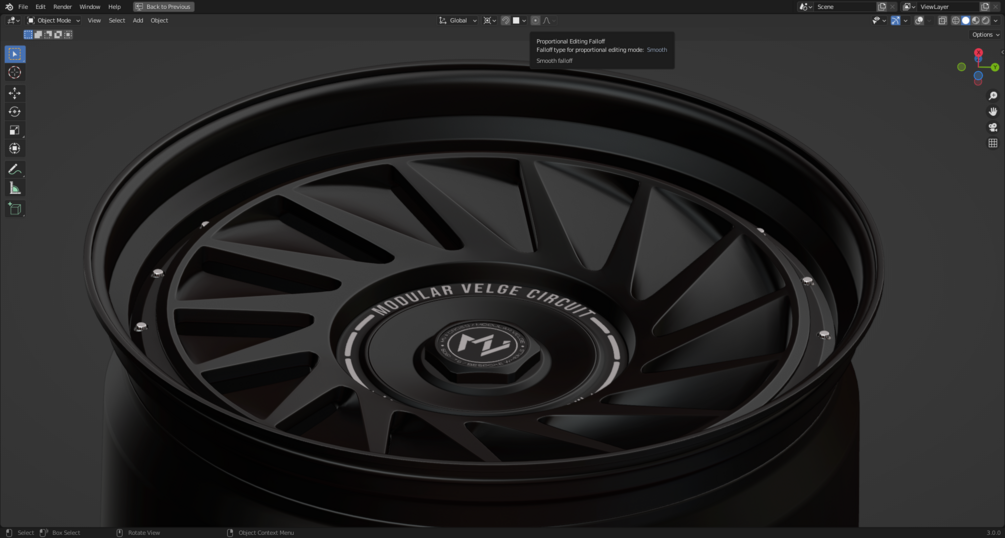Open the File menu
The width and height of the screenshot is (1005, 538).
[x=23, y=6]
